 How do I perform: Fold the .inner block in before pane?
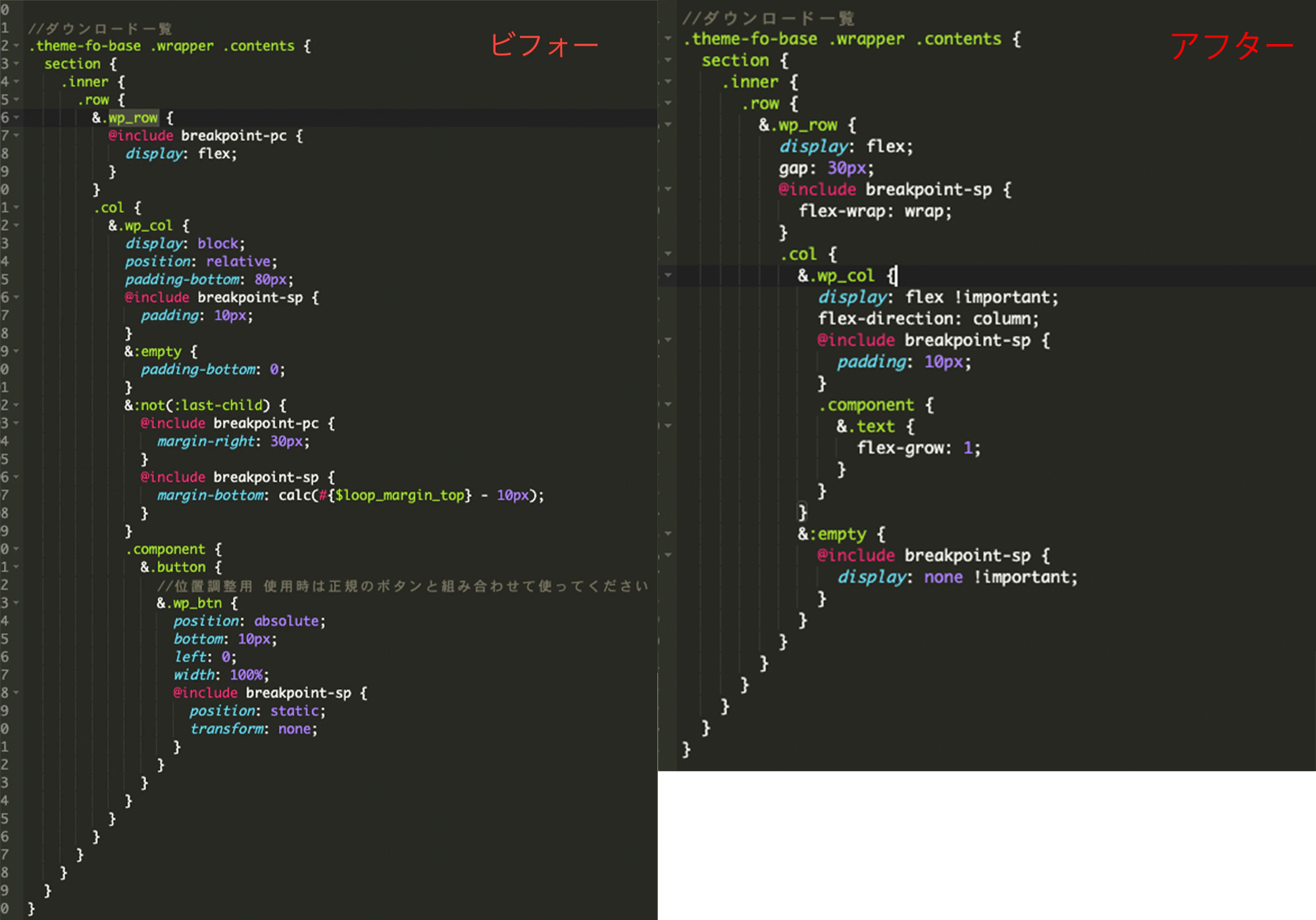(16, 82)
